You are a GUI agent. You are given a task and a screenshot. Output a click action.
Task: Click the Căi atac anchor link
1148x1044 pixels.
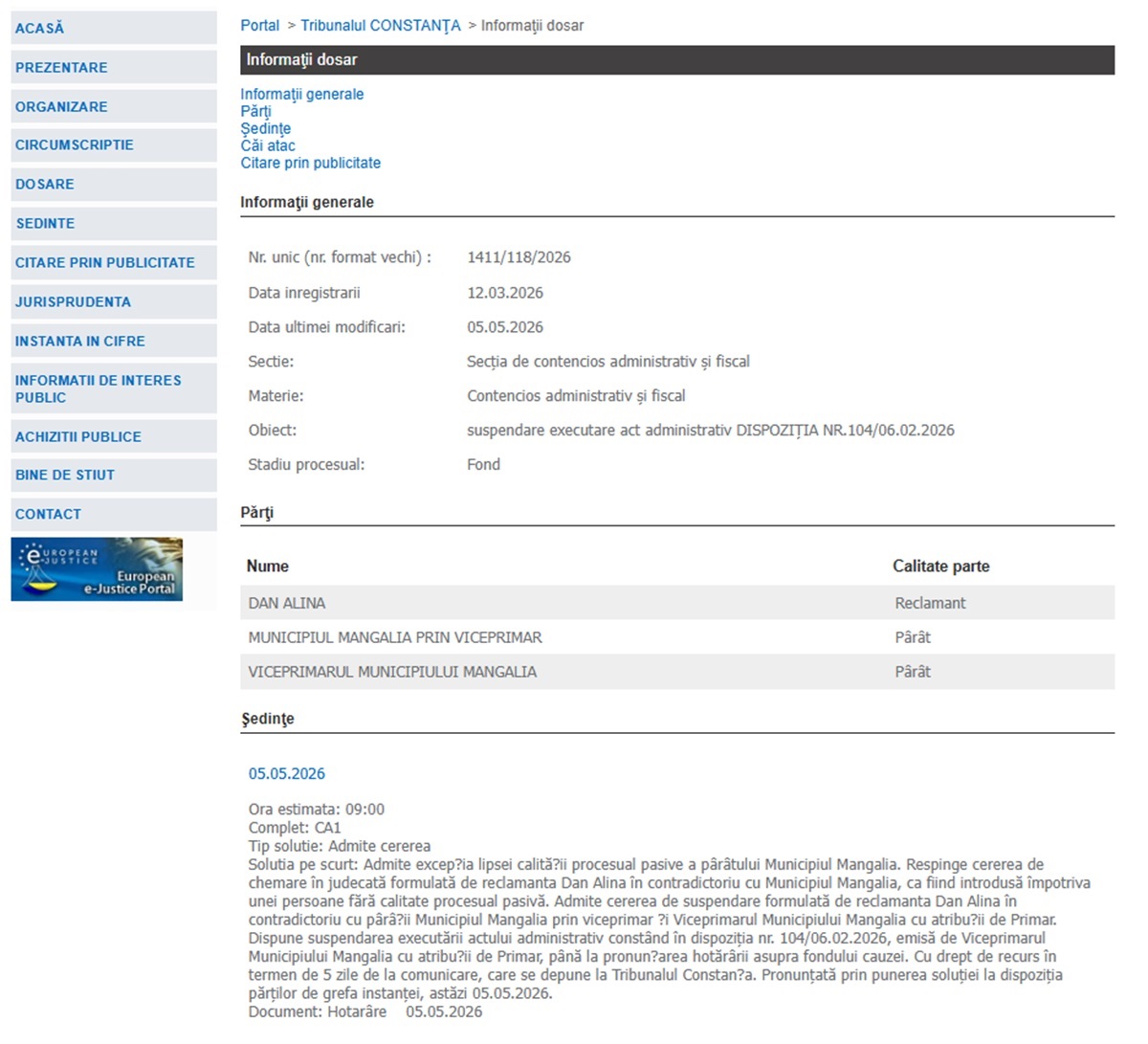click(268, 145)
